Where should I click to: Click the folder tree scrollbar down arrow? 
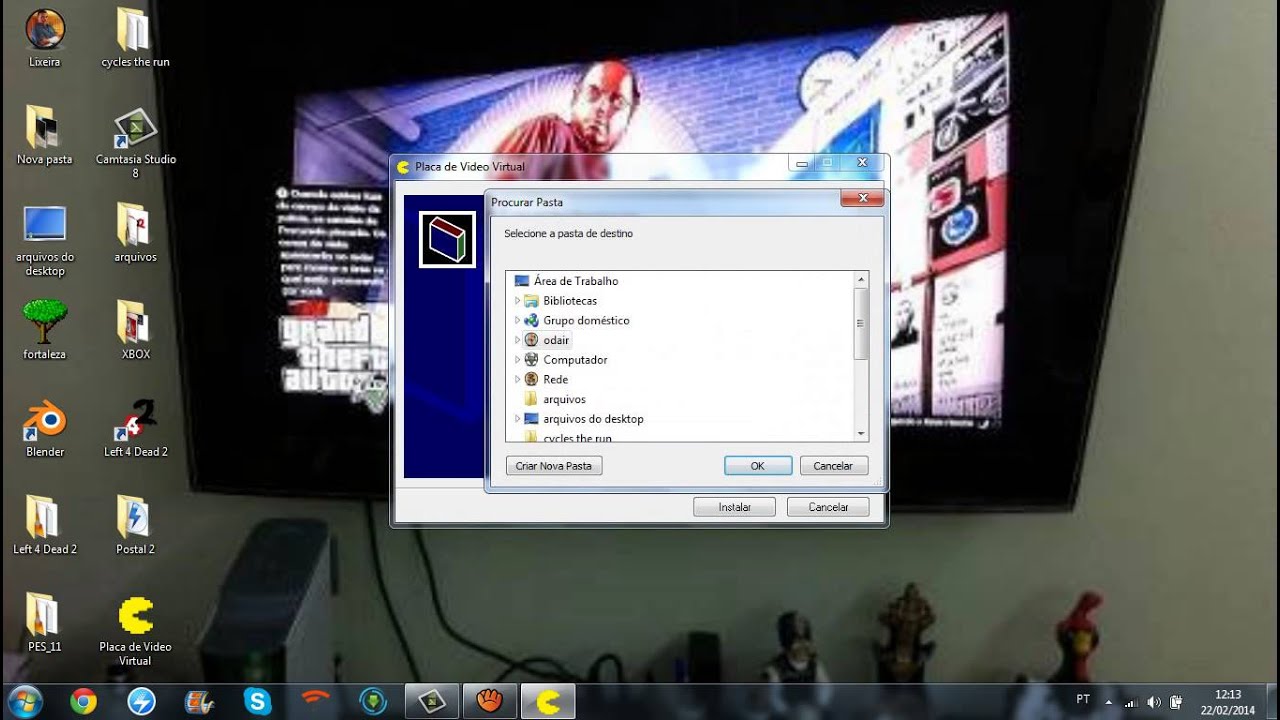861,434
